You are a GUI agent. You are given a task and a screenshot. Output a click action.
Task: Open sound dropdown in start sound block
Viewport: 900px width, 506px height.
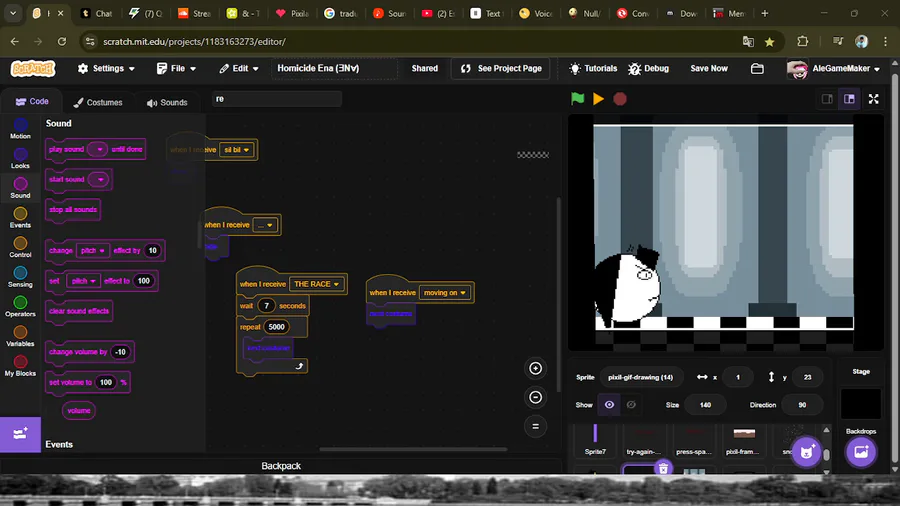coord(100,180)
